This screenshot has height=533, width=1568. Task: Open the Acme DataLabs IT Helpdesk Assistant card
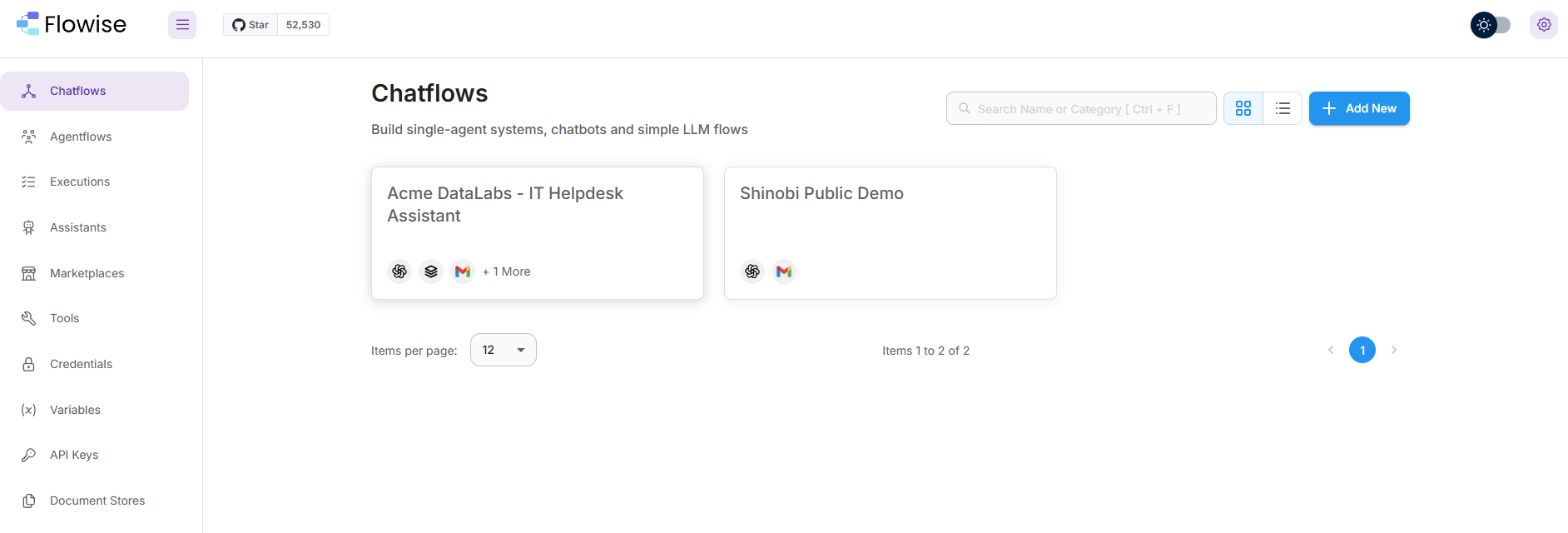tap(538, 233)
